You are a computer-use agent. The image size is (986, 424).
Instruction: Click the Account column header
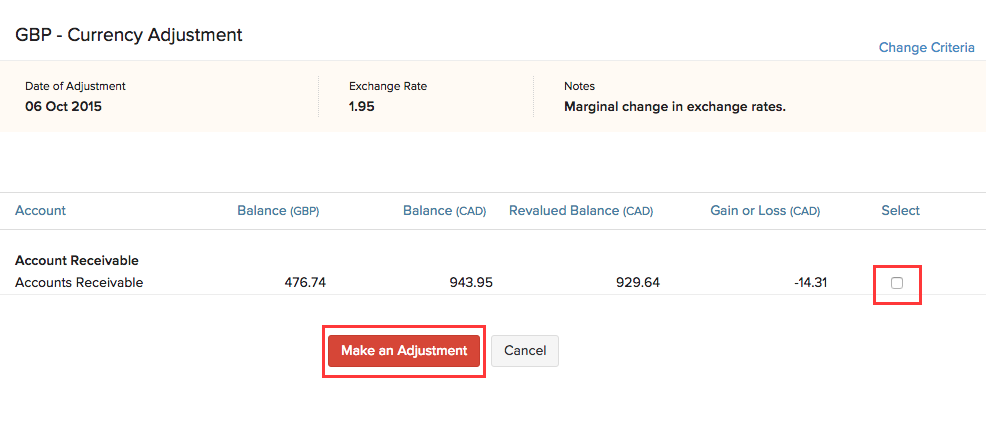pos(40,211)
